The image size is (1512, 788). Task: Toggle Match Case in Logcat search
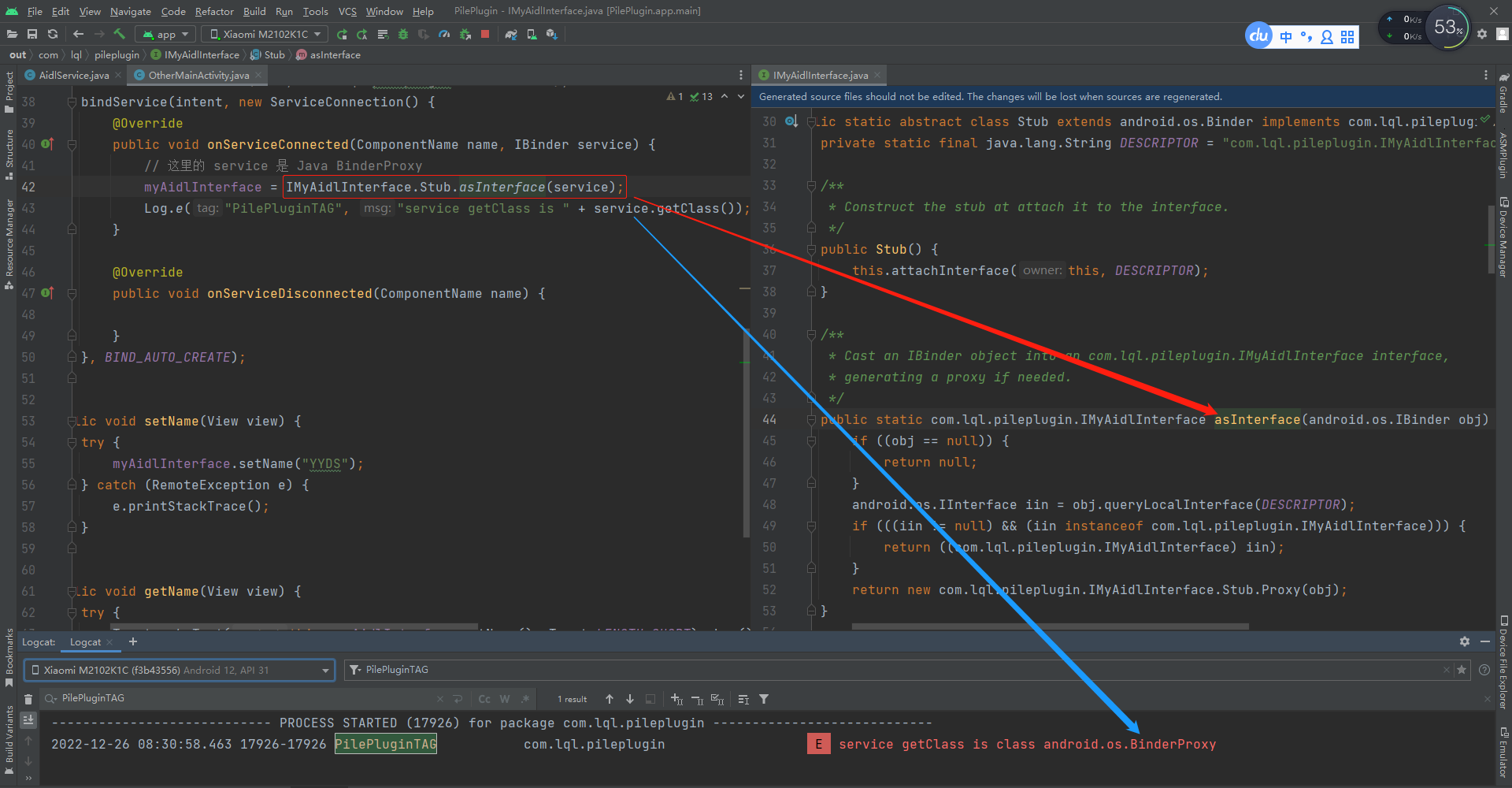point(484,698)
